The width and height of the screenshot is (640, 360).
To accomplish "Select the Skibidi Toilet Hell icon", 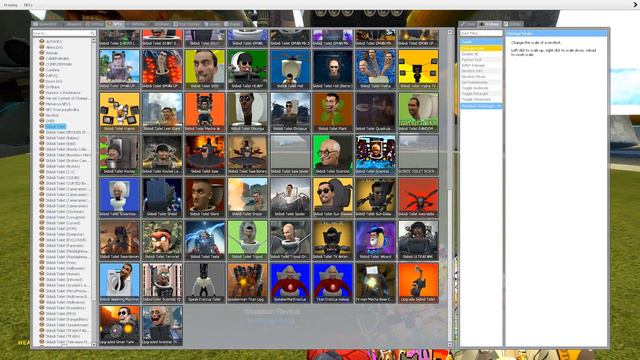I will point(290,69).
